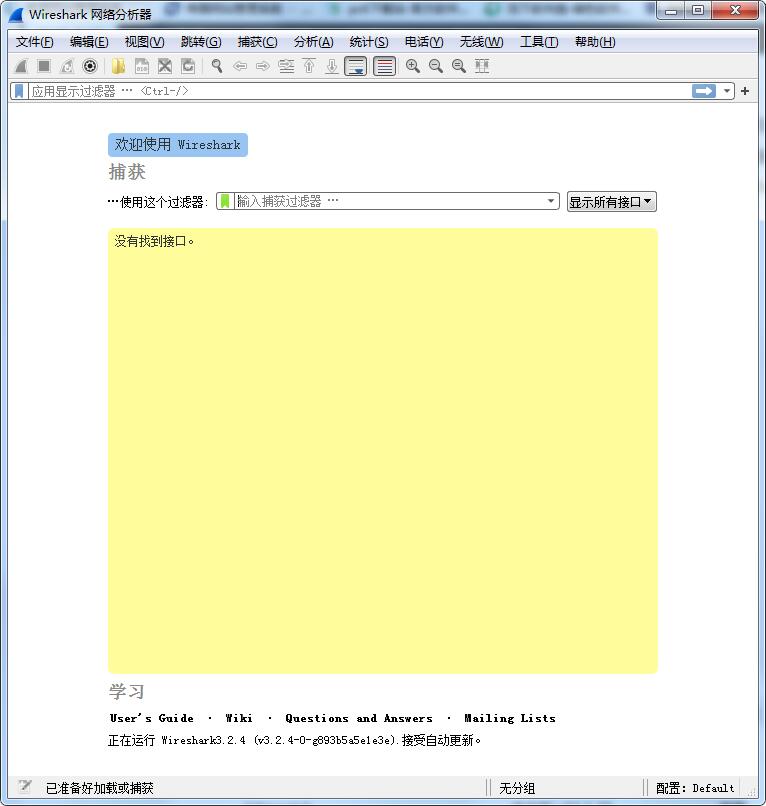
Task: Click the apply display filter arrow button
Action: coord(704,91)
